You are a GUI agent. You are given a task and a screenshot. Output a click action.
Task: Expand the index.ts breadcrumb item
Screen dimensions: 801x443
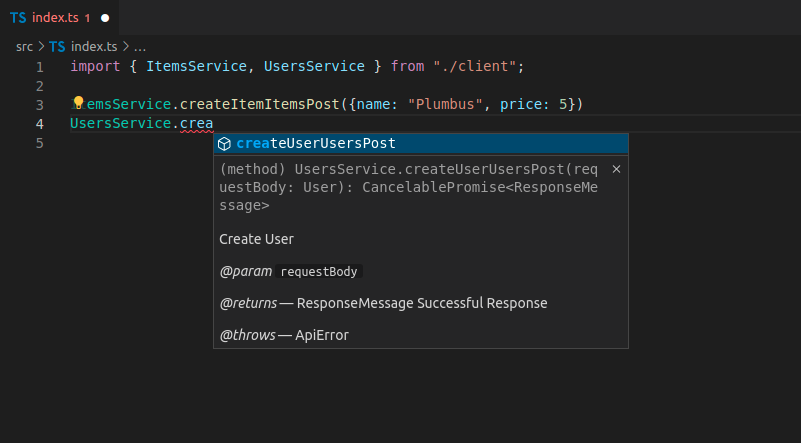tap(94, 46)
